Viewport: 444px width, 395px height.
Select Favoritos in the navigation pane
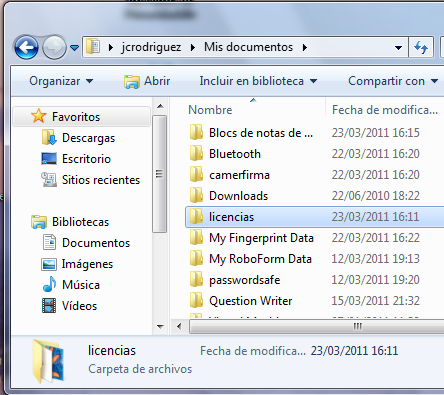pyautogui.click(x=82, y=117)
